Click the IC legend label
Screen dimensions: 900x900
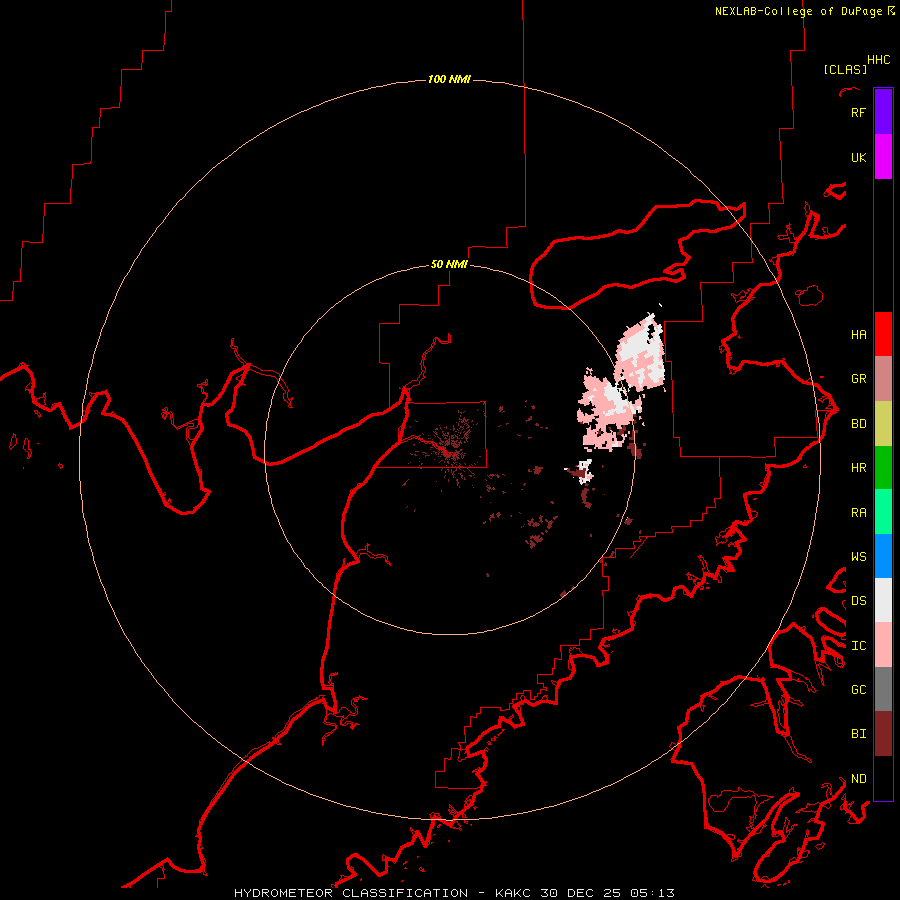coord(858,646)
